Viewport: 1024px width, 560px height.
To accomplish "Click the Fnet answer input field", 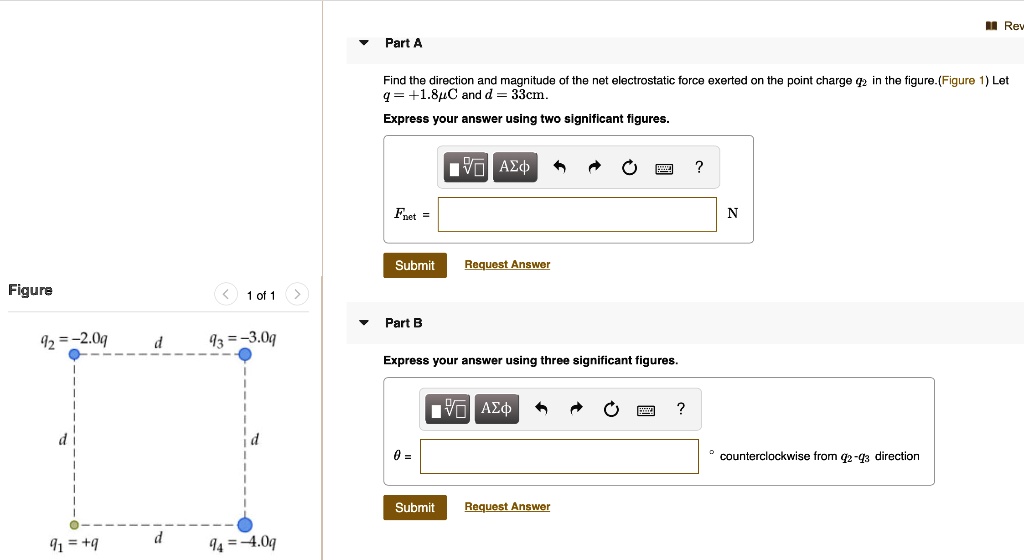I will 577,214.
